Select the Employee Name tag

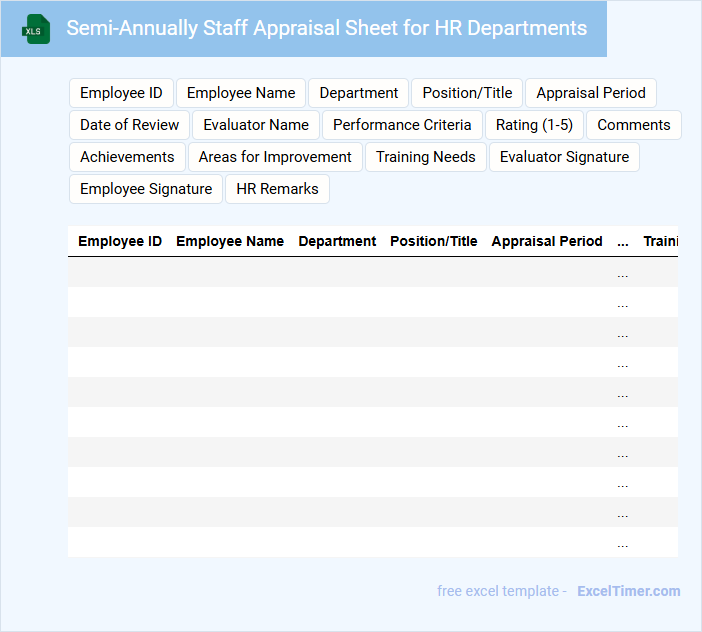[241, 93]
